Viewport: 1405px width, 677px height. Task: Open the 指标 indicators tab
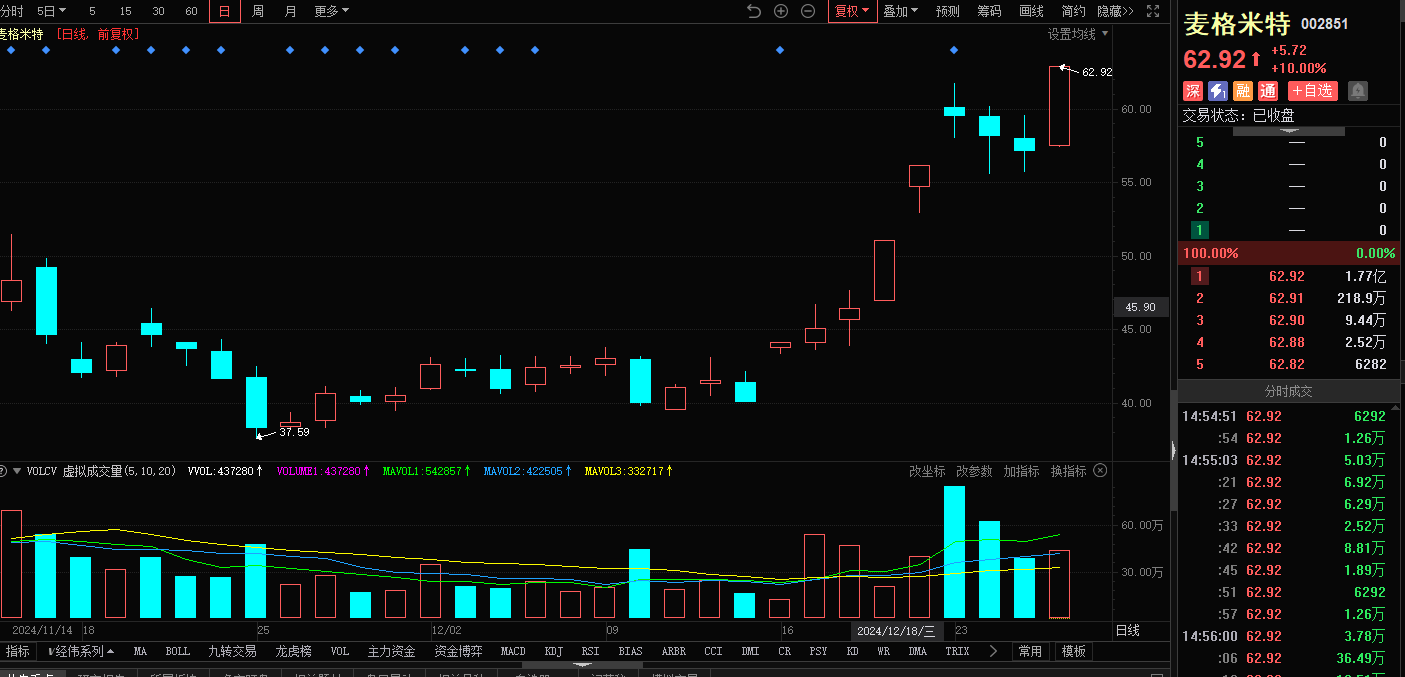[17, 651]
